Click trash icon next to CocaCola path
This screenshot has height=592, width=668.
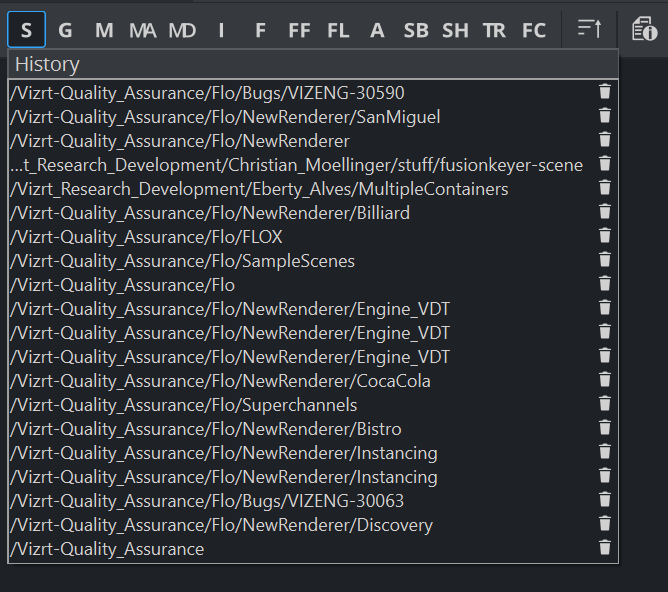click(x=604, y=380)
